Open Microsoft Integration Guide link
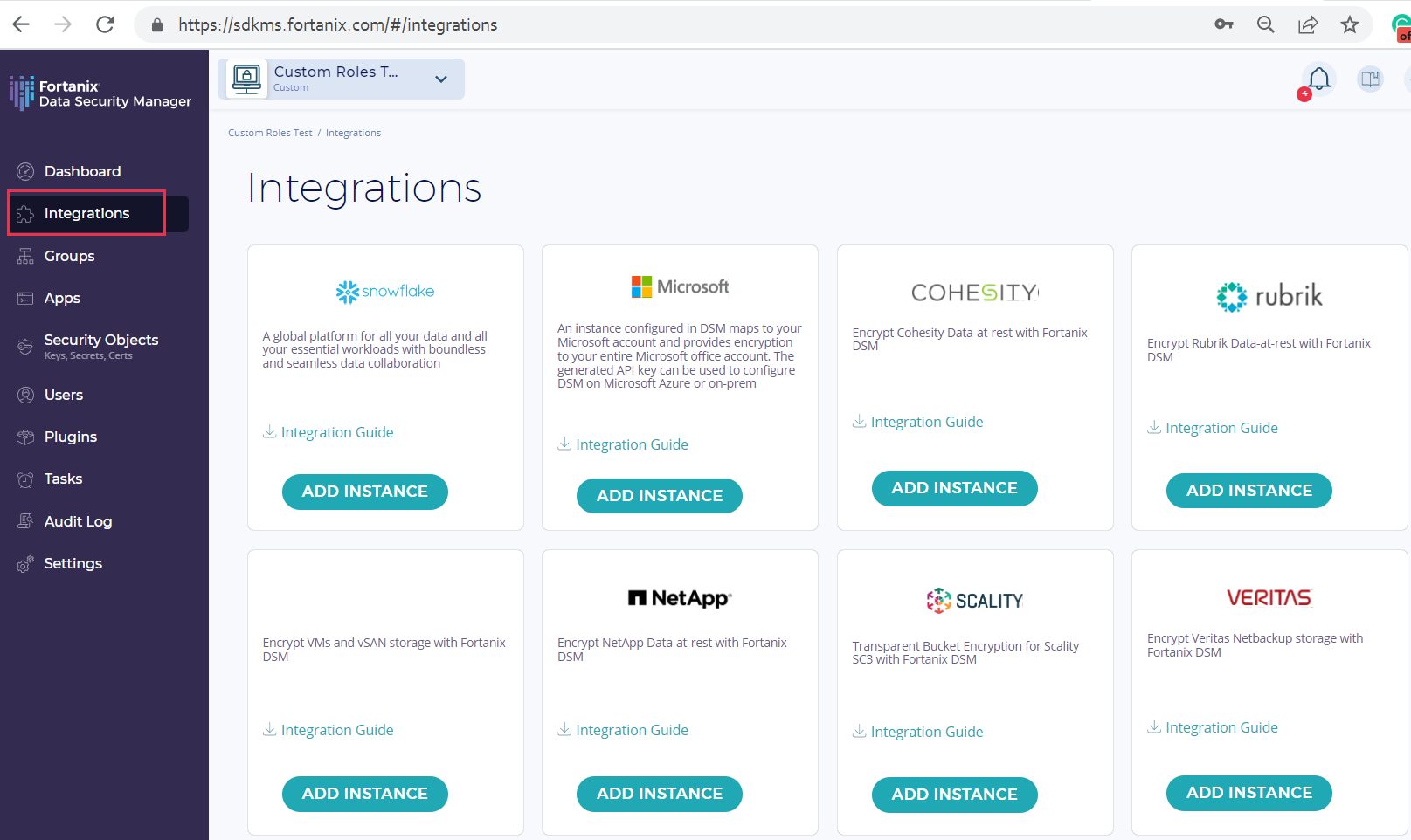The height and width of the screenshot is (840, 1411). [631, 444]
